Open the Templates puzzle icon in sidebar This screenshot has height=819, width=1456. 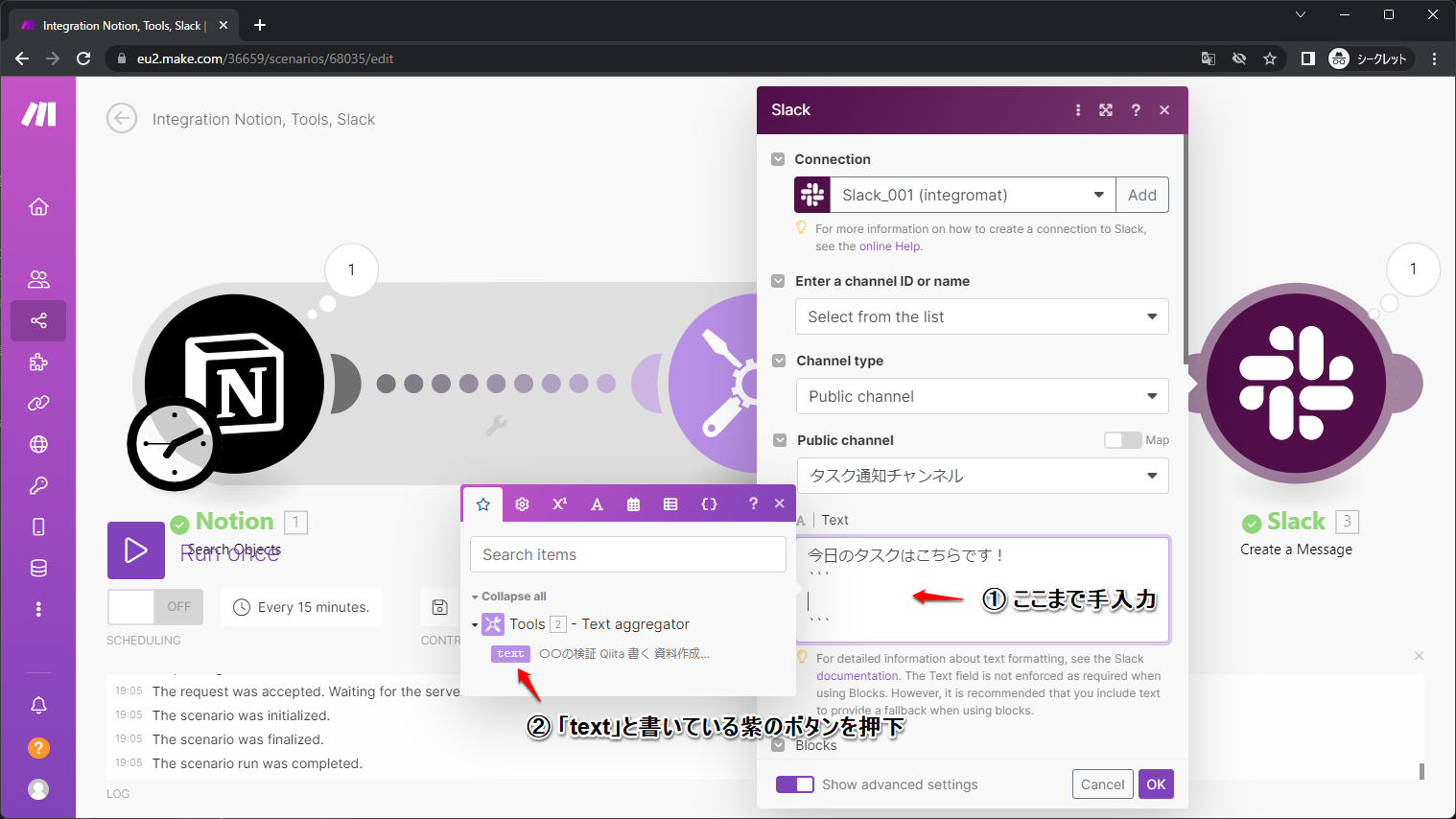[x=38, y=362]
